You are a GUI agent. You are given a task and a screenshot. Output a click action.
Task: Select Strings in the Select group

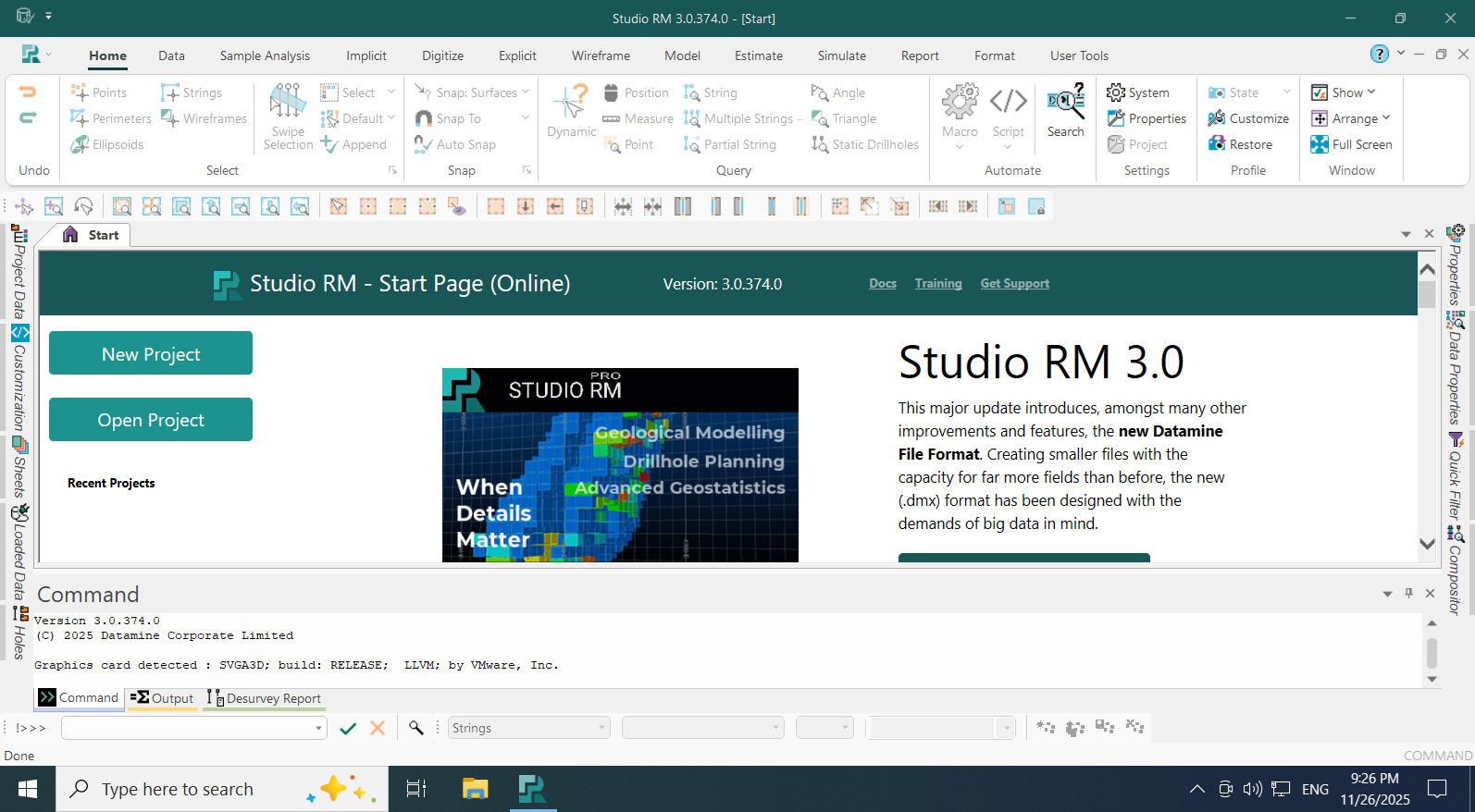[x=192, y=92]
